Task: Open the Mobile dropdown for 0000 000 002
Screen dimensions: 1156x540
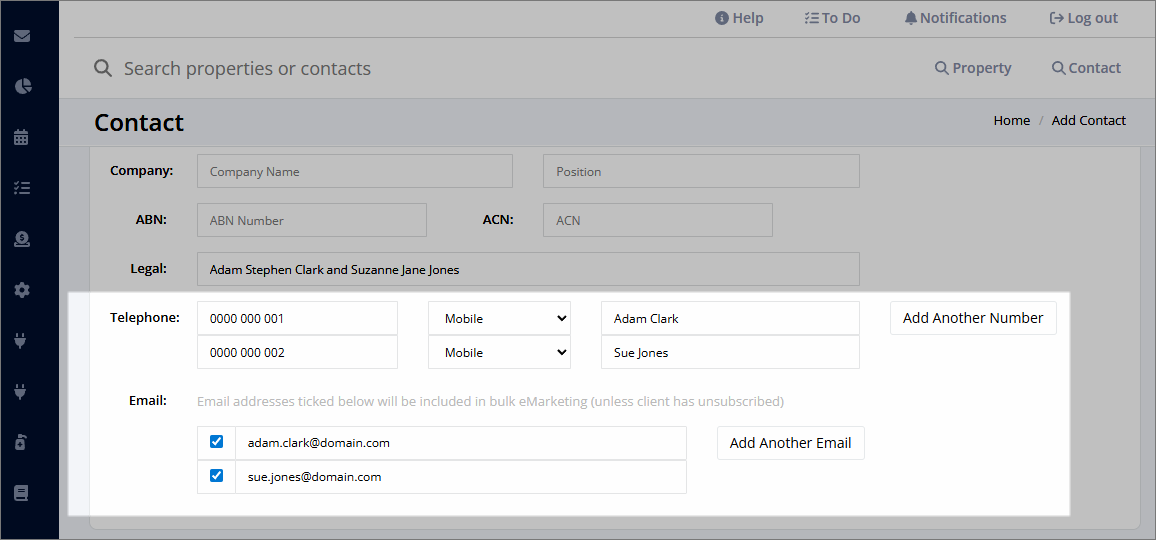Action: [499, 352]
